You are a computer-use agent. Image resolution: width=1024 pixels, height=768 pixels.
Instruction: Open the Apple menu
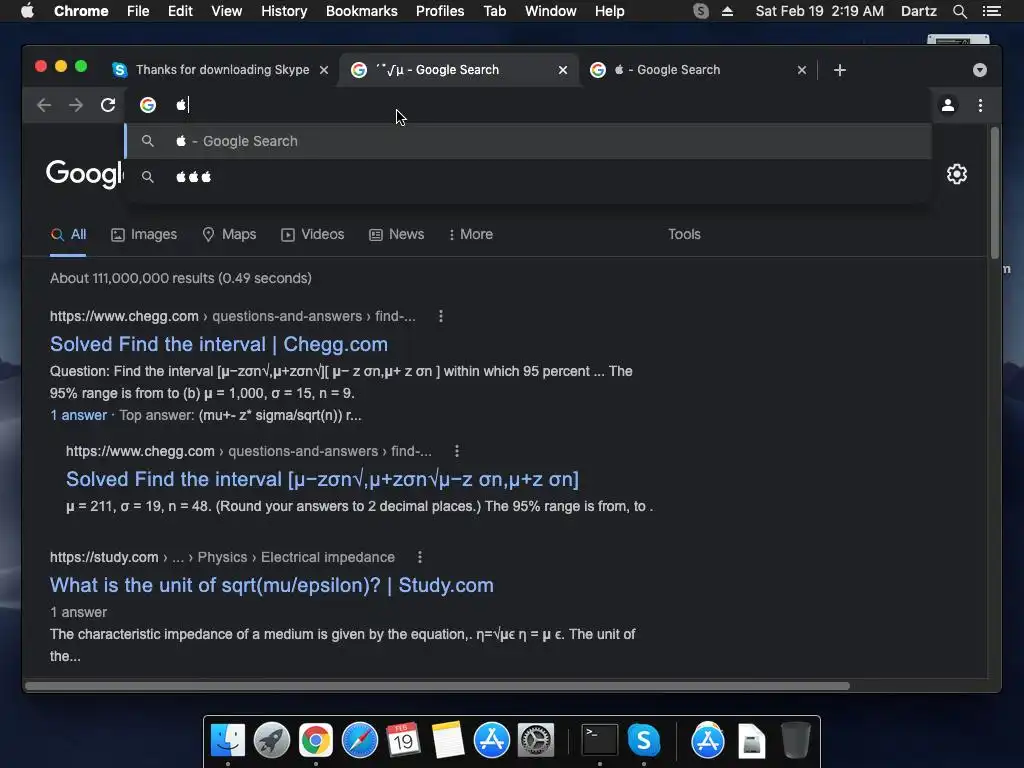tap(27, 10)
